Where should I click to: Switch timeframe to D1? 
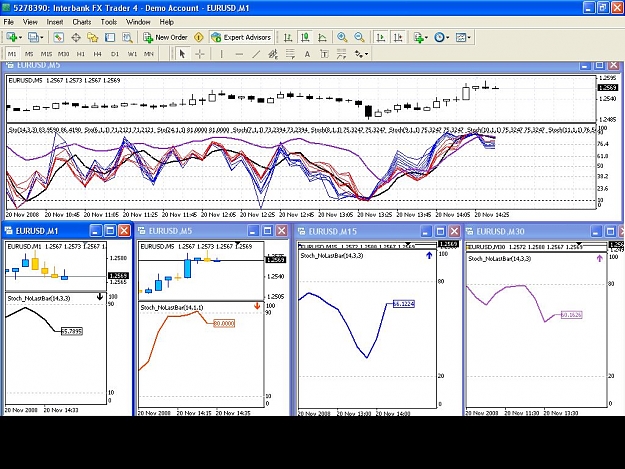pos(115,54)
